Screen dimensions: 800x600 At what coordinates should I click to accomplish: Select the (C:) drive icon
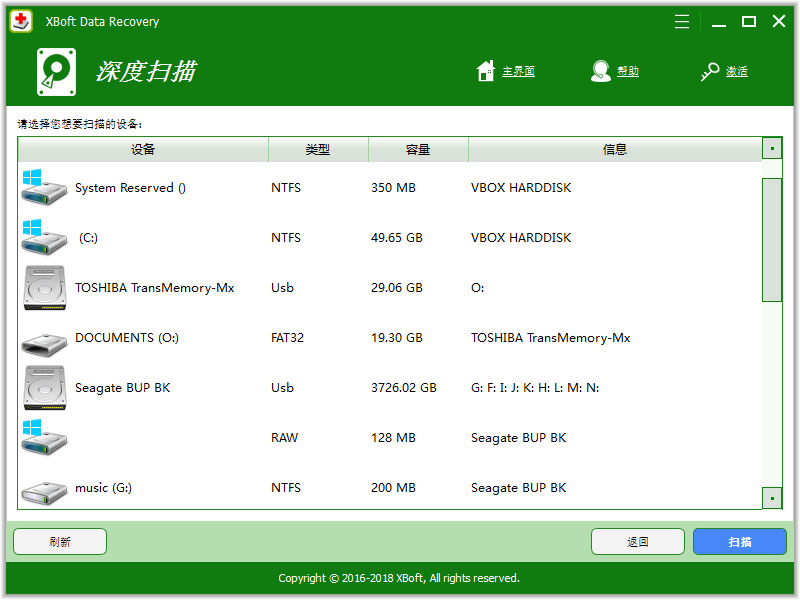44,237
